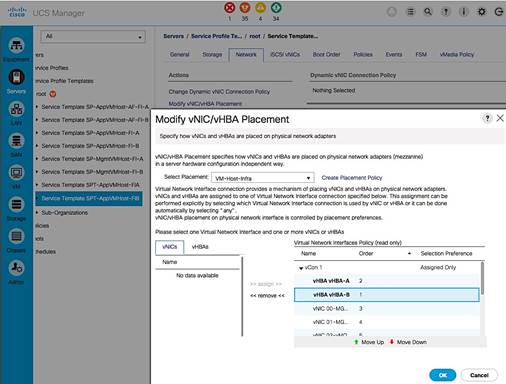Viewport: 506px width, 384px height.
Task: Open the Select Placement VM-Host-Infra dropdown
Action: 263,178
